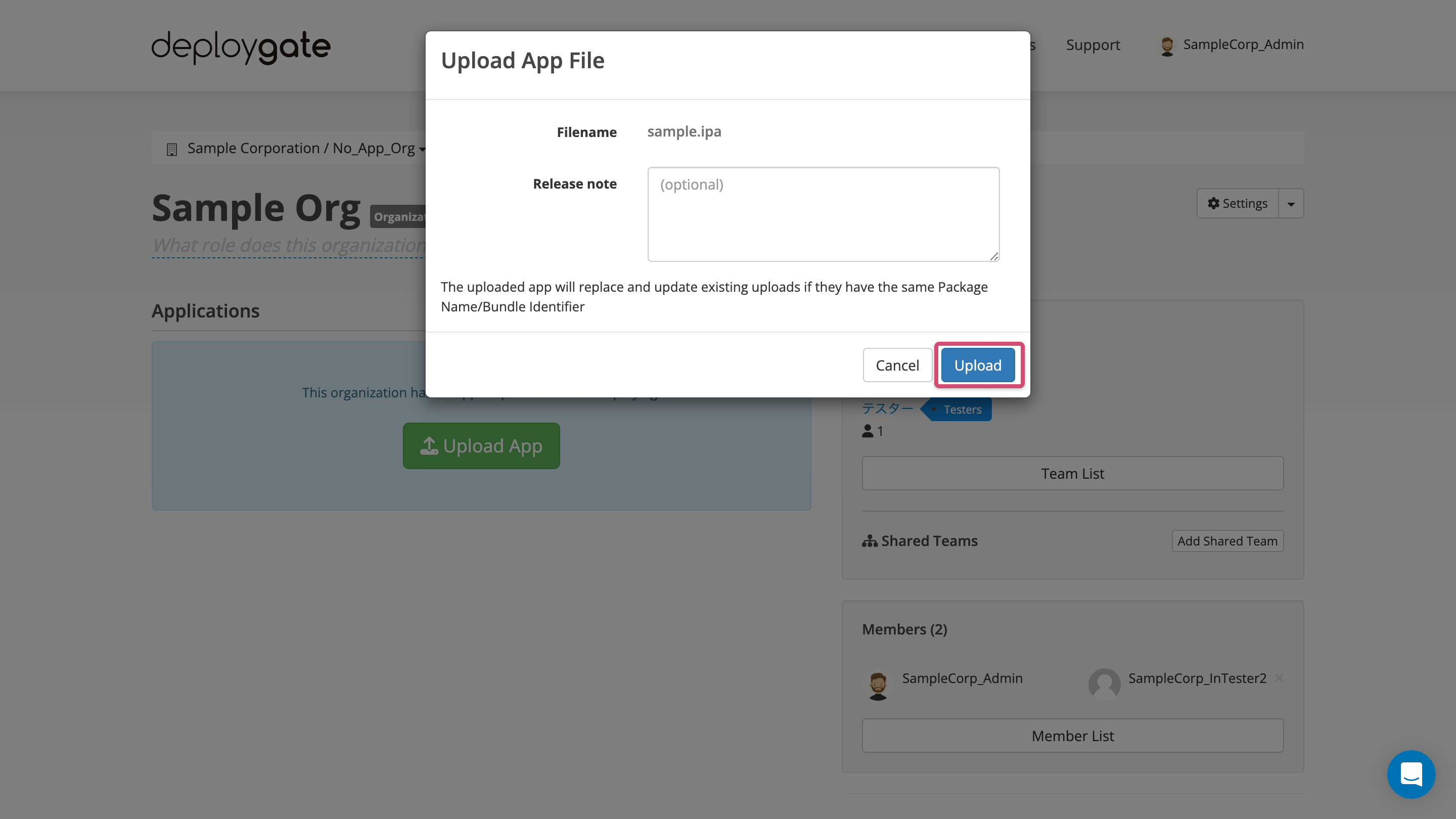Click the Upload App green button
The image size is (1456, 819).
click(x=481, y=445)
